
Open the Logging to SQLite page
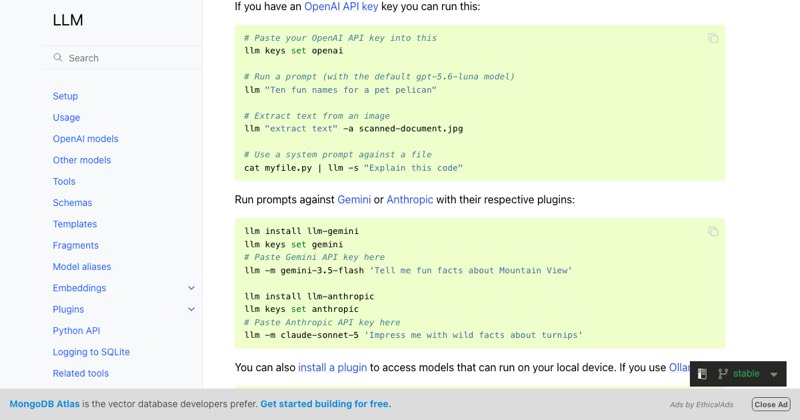(91, 352)
